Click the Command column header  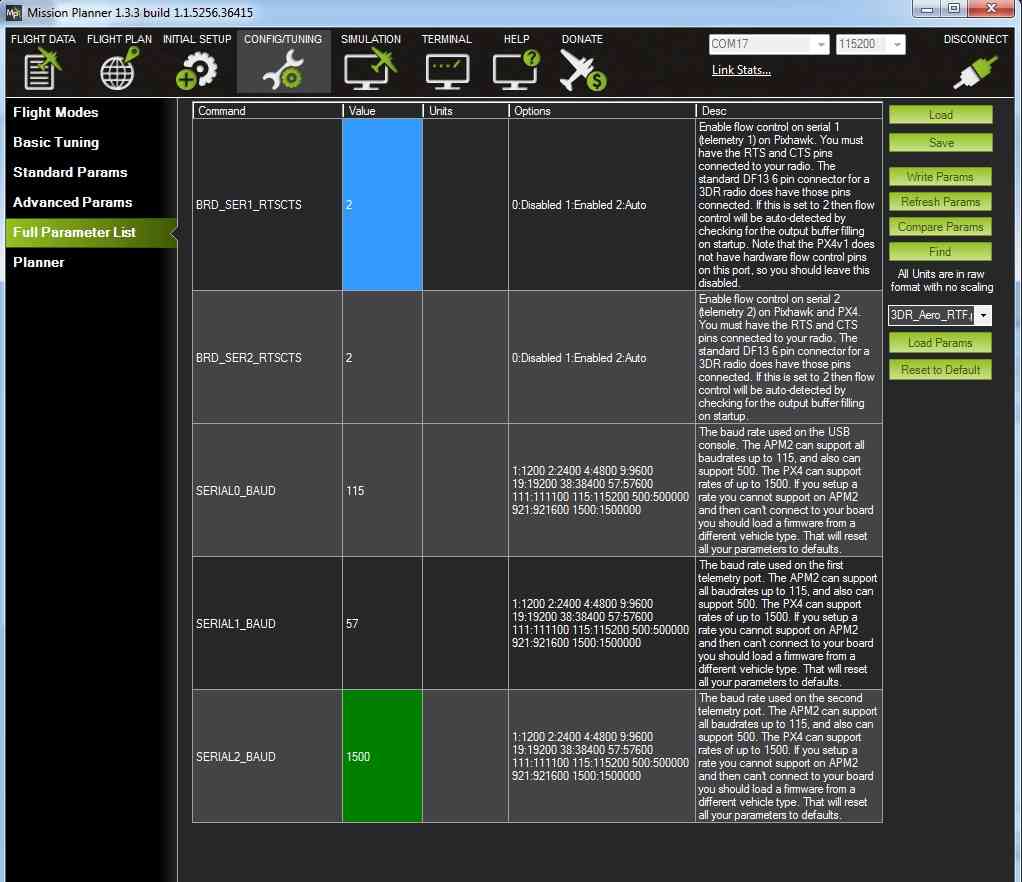point(266,111)
